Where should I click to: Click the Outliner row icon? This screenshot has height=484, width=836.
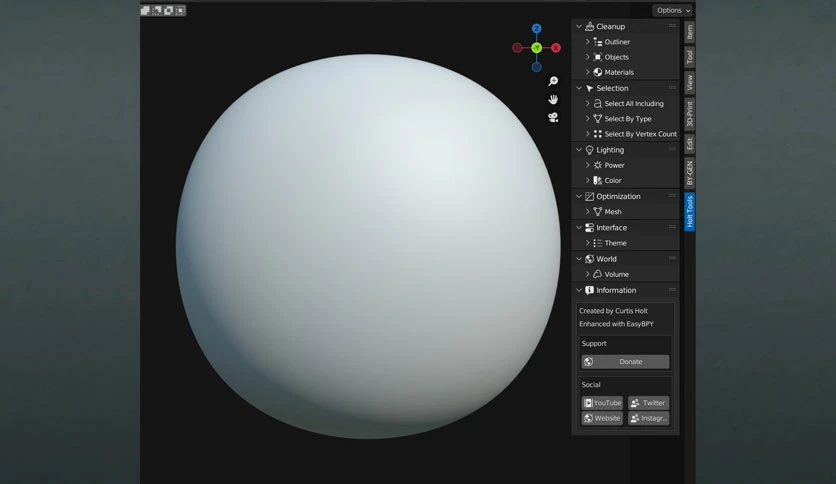(x=598, y=42)
